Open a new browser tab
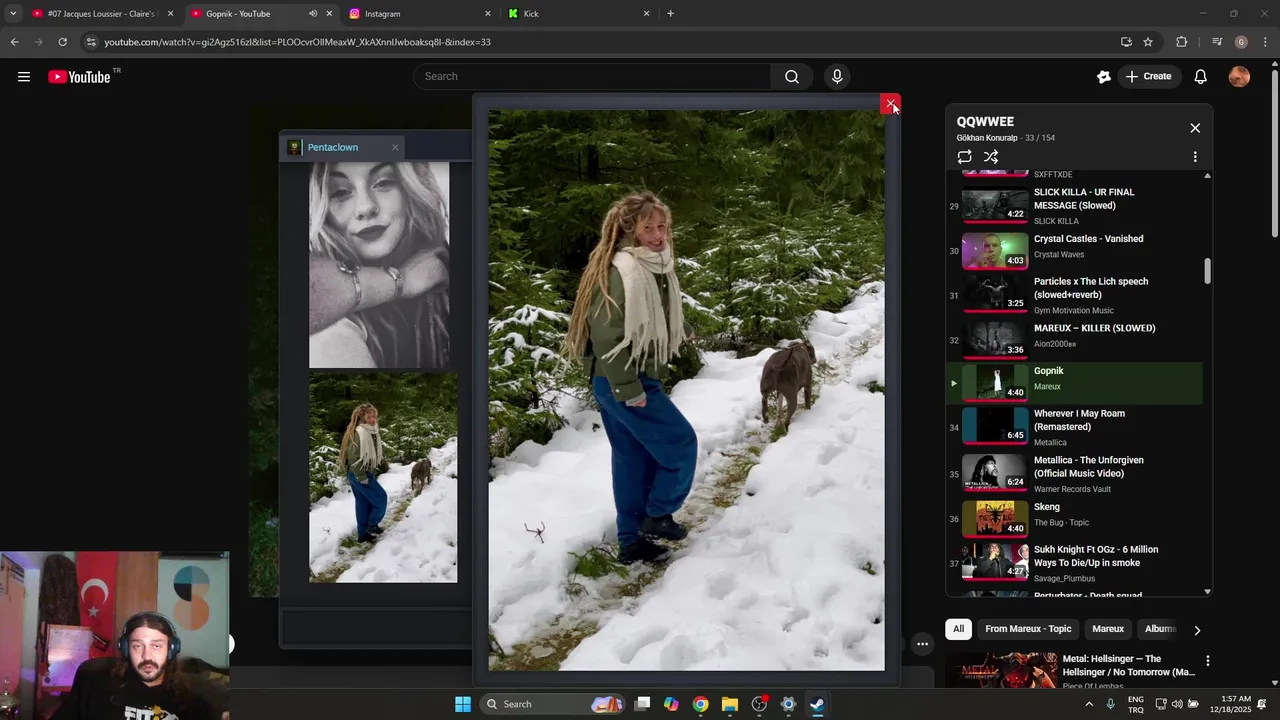The height and width of the screenshot is (720, 1280). coord(670,14)
